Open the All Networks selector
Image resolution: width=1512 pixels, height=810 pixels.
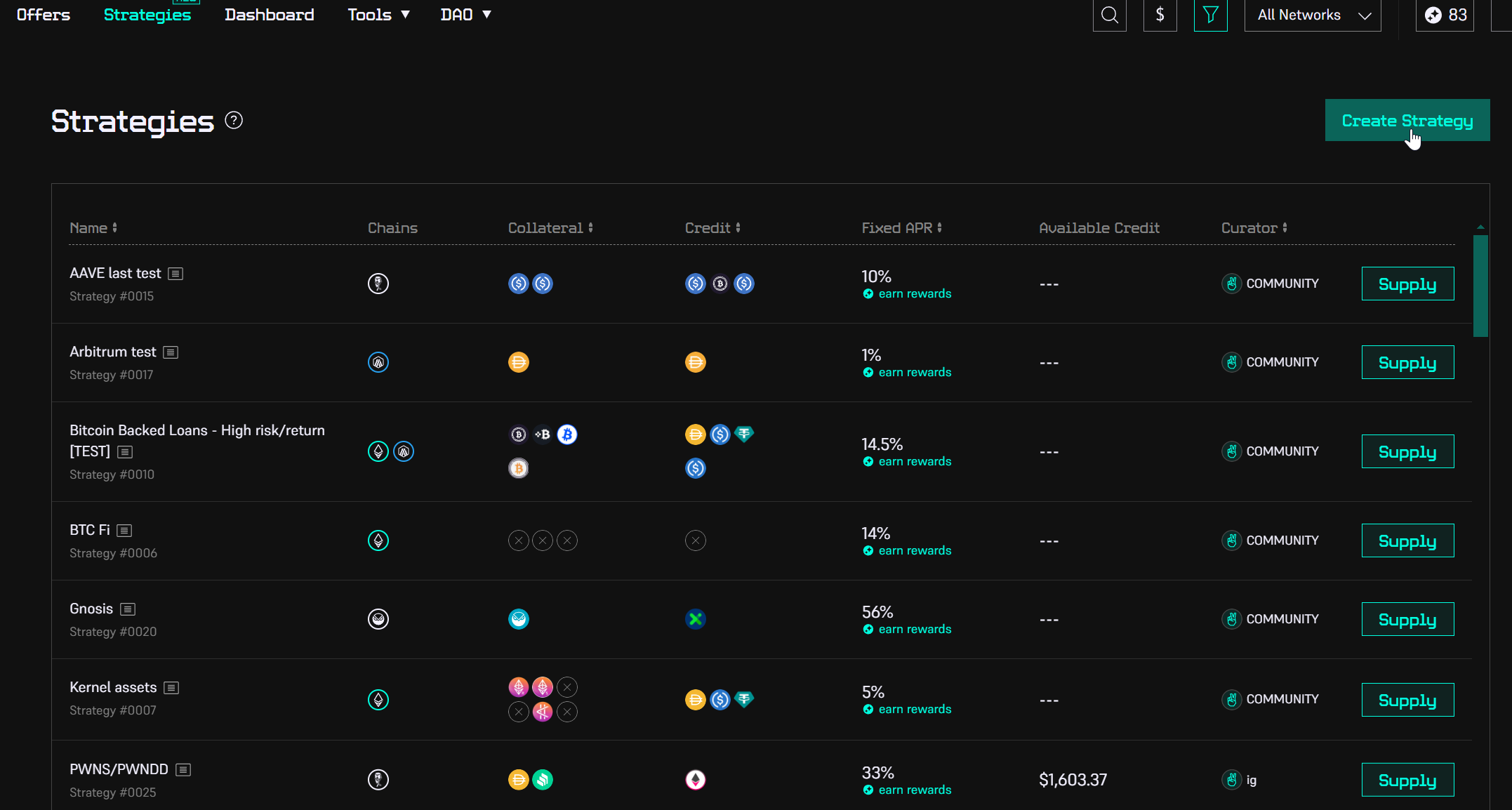[1311, 14]
